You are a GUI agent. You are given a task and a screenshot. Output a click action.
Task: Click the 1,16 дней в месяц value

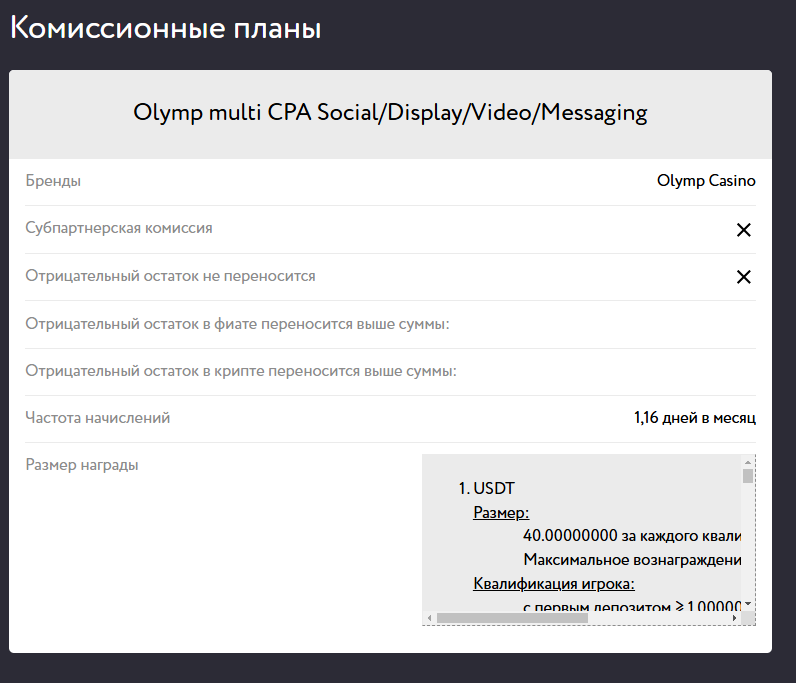coord(695,418)
